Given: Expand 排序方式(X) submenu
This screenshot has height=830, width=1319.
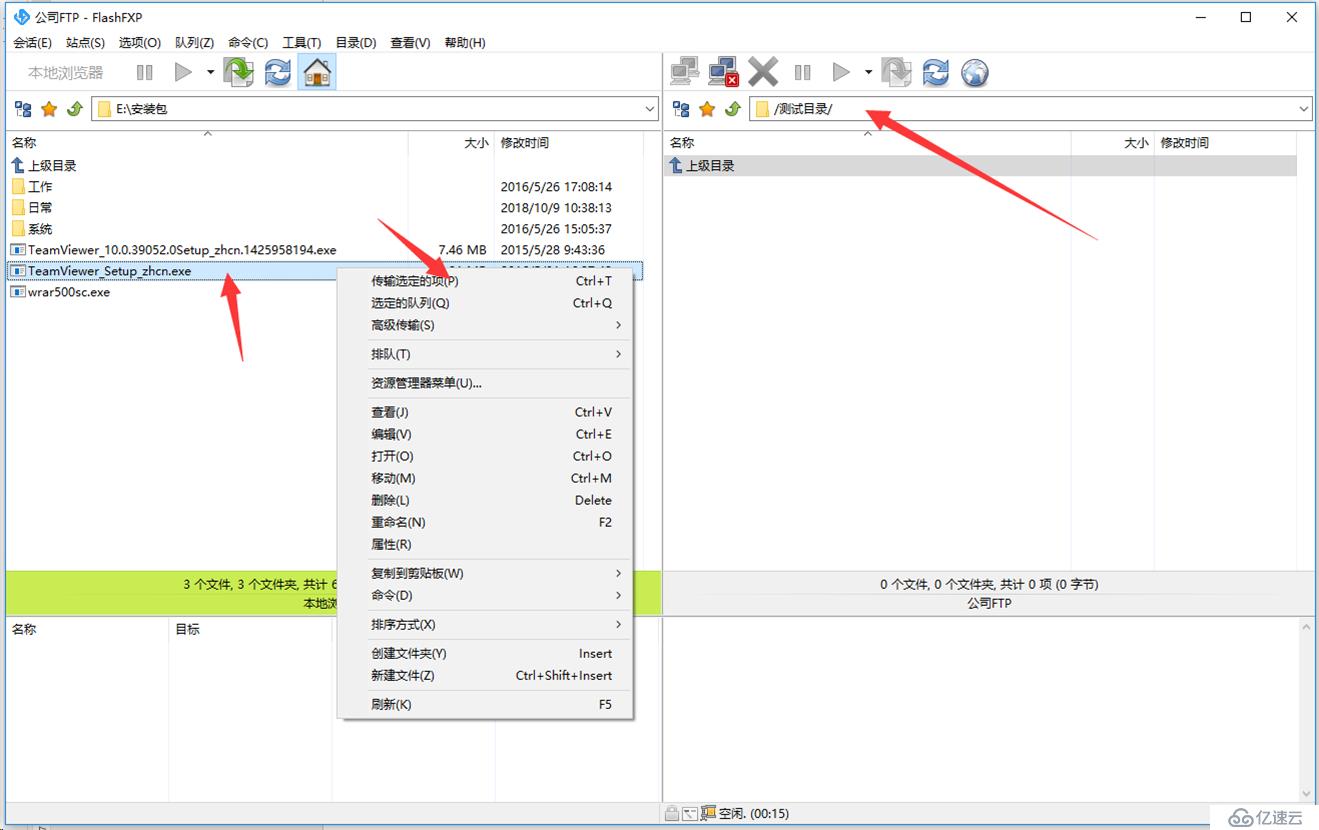Looking at the screenshot, I should (485, 624).
